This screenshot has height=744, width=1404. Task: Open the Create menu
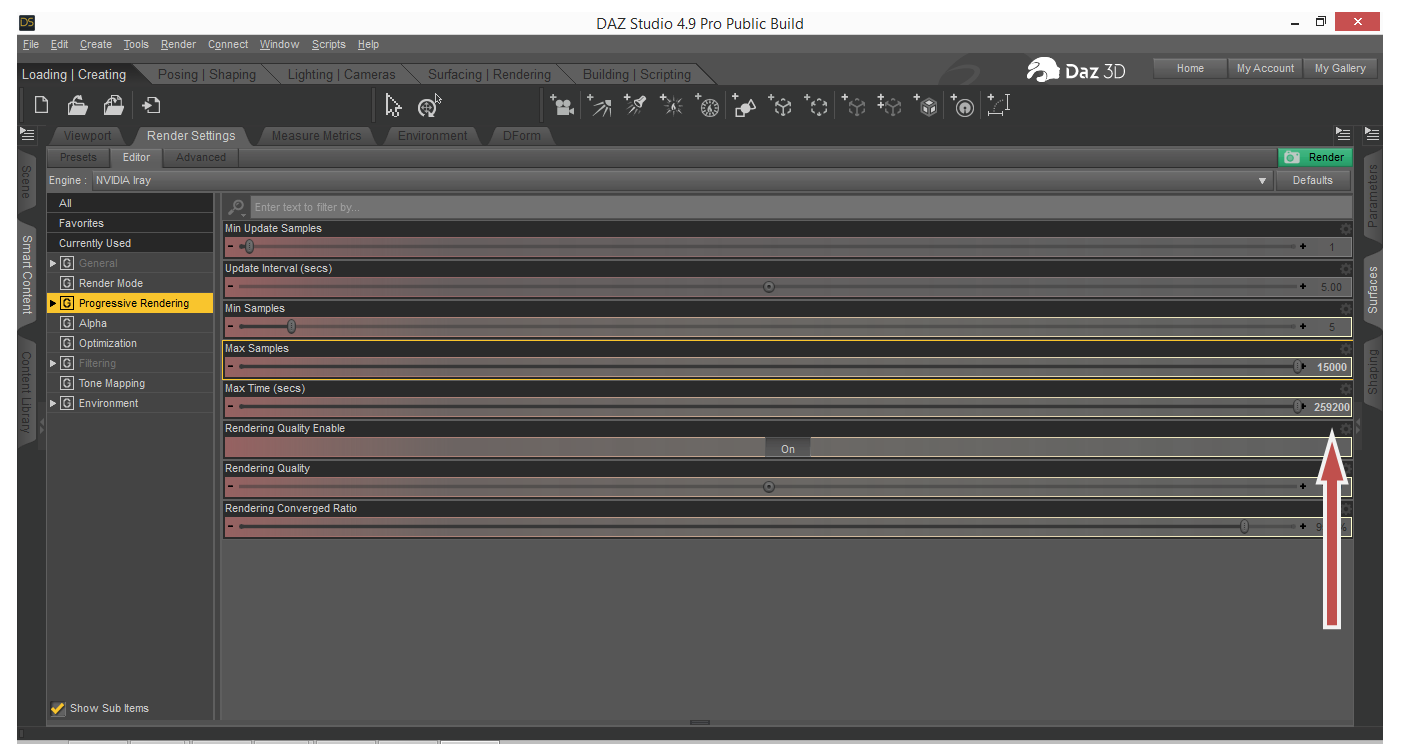click(x=96, y=44)
